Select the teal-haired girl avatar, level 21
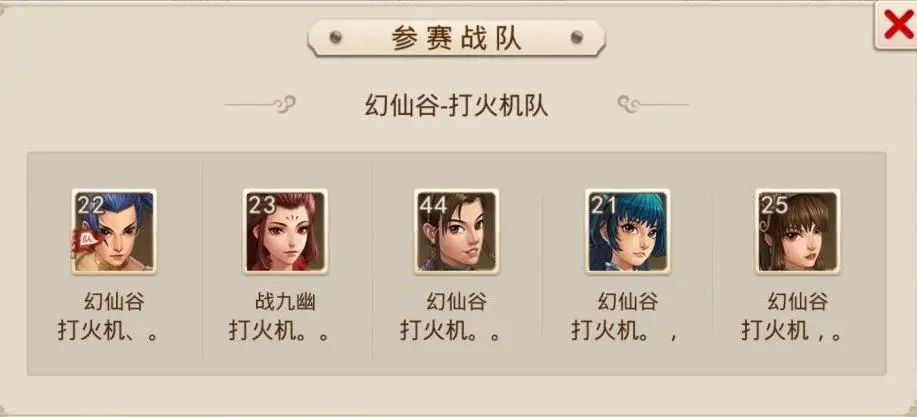Screen dimensions: 917x417 pos(628,232)
